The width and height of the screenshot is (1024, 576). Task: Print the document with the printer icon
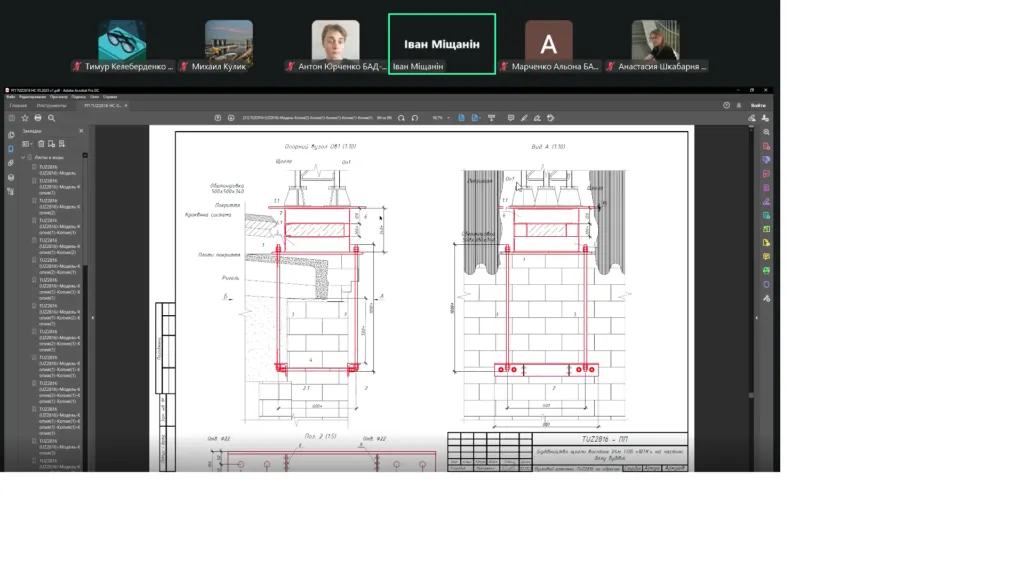point(38,118)
